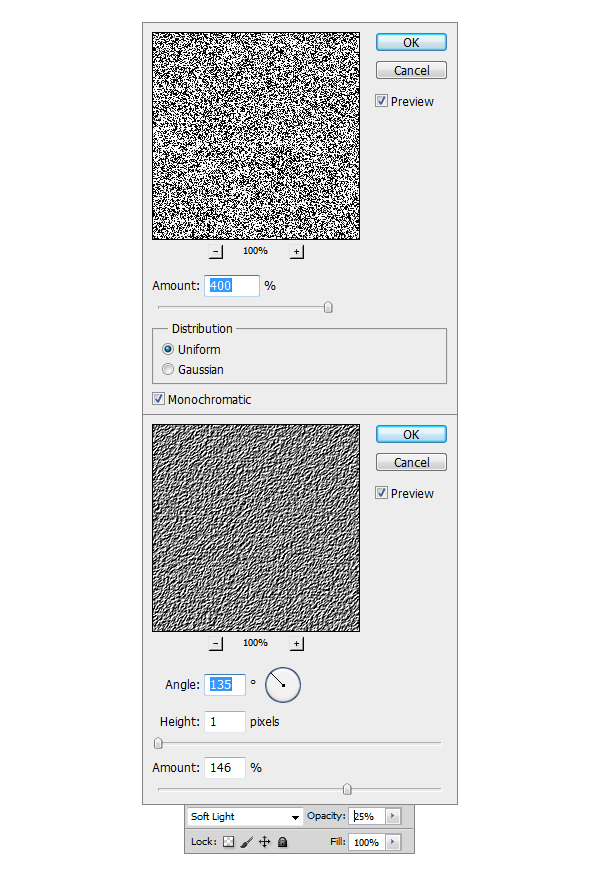Viewport: 600px width, 880px height.
Task: Click the Emboss Amount field showing 146
Action: point(225,767)
